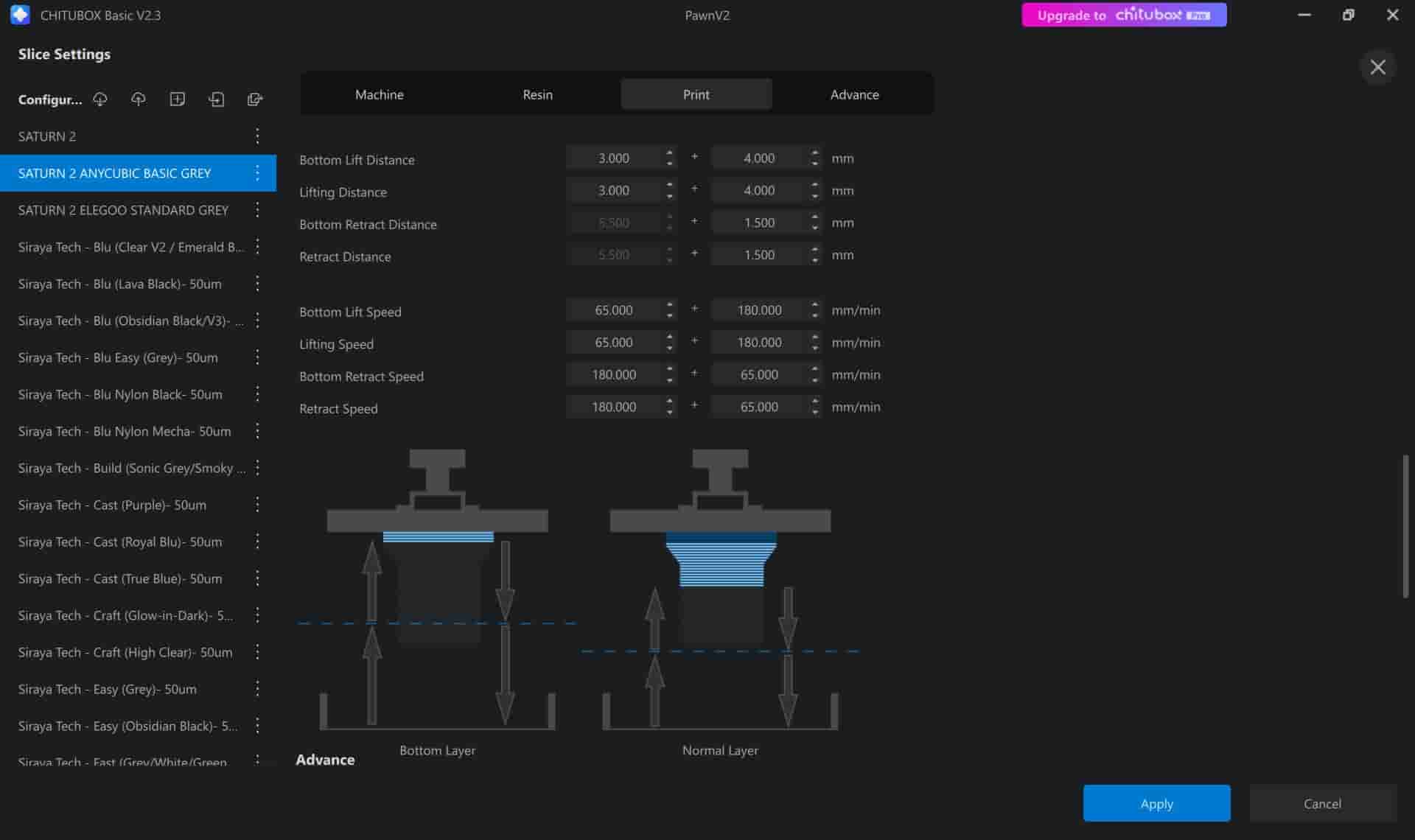Increase second Lifting Distance value
The height and width of the screenshot is (840, 1415).
coord(814,185)
